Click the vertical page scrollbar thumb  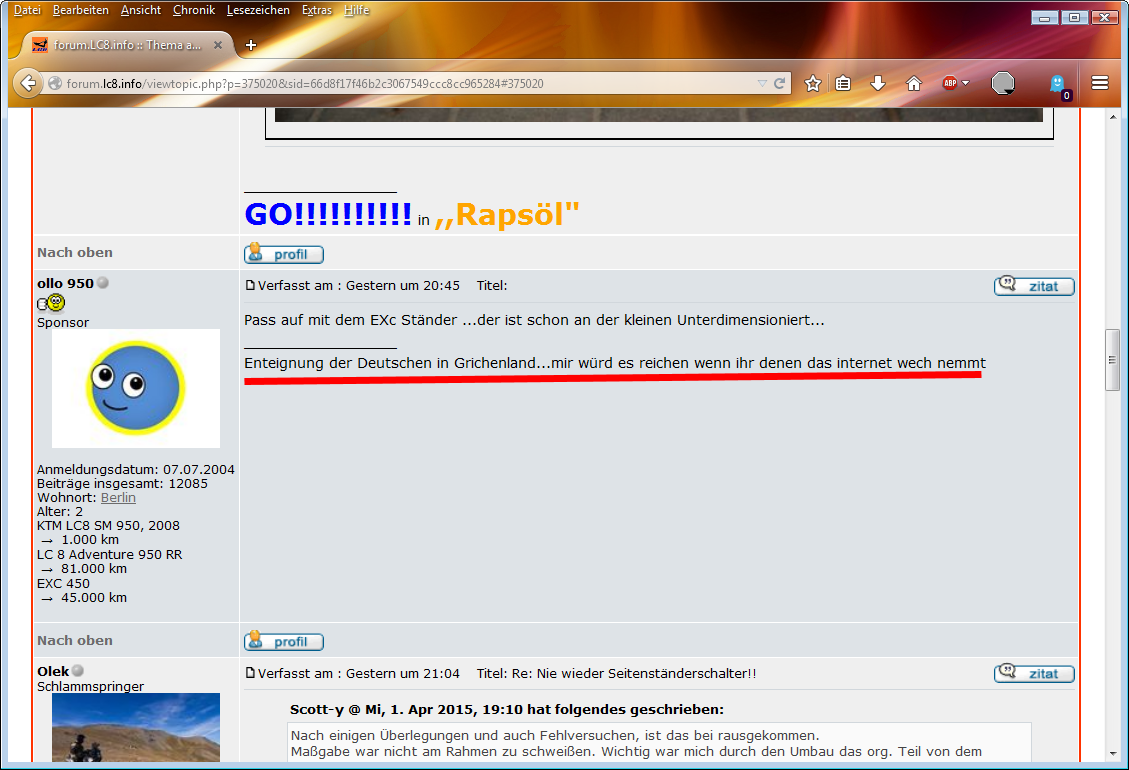[1111, 359]
